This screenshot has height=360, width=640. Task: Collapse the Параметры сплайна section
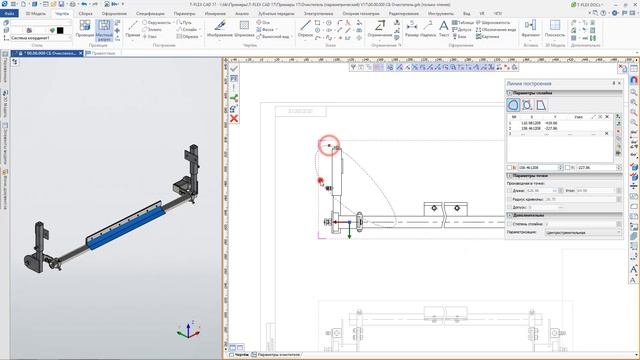510,93
